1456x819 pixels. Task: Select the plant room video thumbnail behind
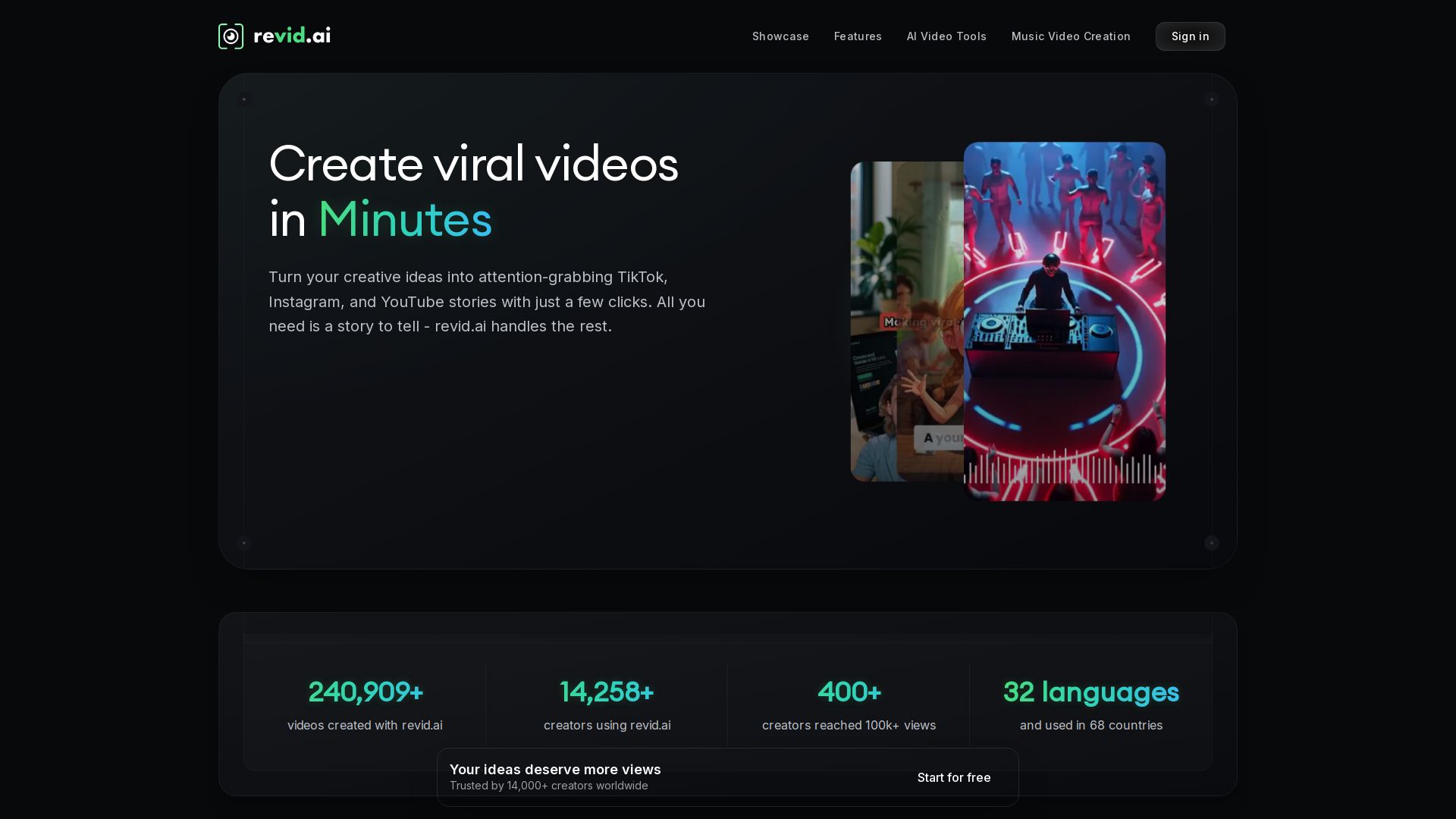click(872, 321)
